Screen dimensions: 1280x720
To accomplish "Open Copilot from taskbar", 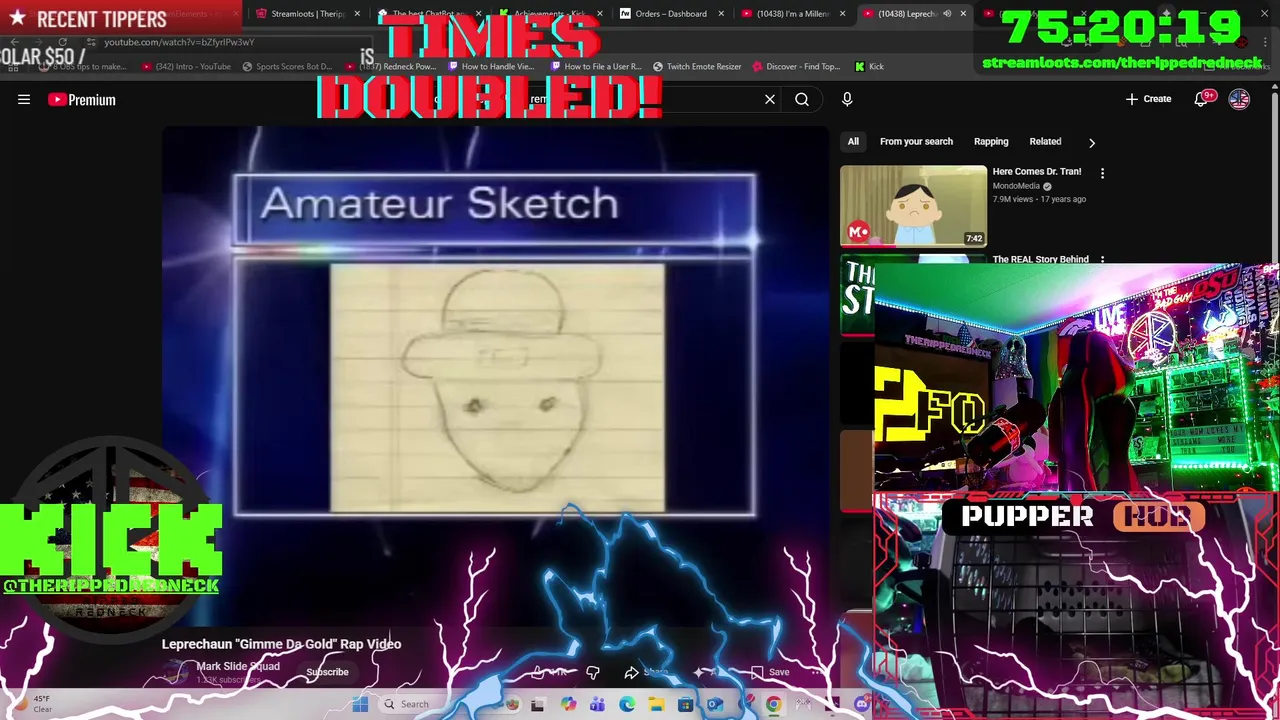I will pos(568,704).
